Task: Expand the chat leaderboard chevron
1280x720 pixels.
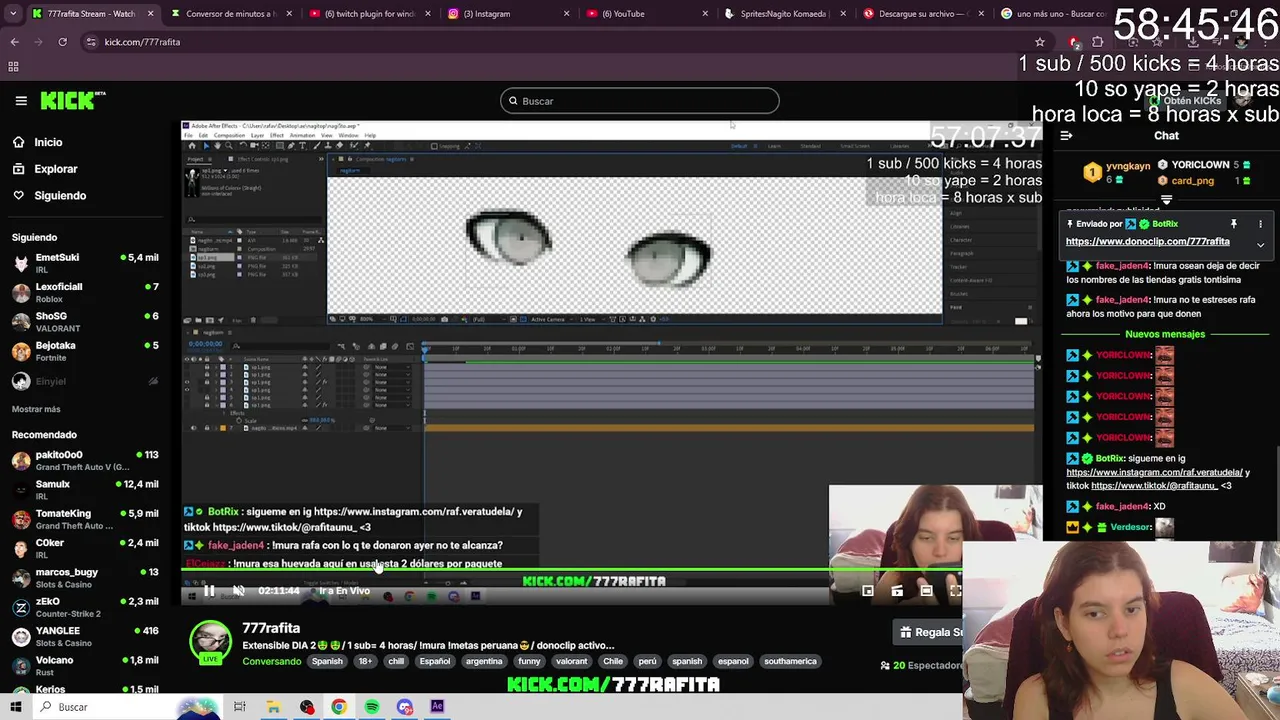Action: coord(1166,200)
